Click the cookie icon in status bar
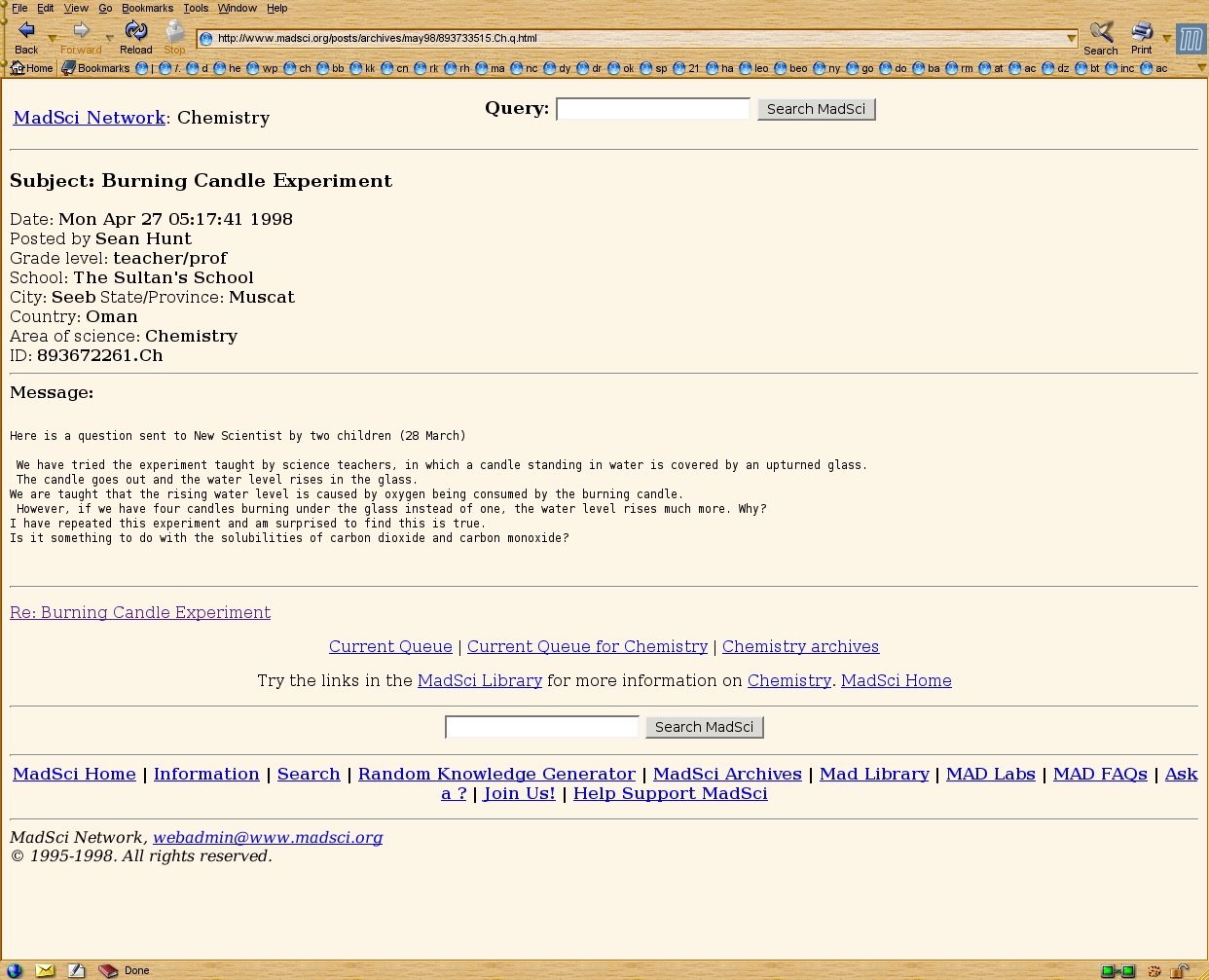This screenshot has height=980, width=1209. coord(1154,970)
